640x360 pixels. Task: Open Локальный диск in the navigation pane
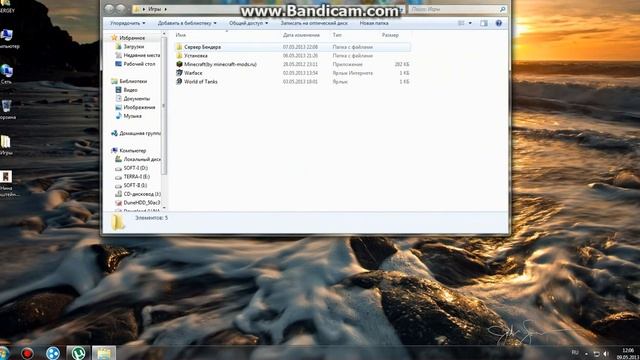point(142,159)
